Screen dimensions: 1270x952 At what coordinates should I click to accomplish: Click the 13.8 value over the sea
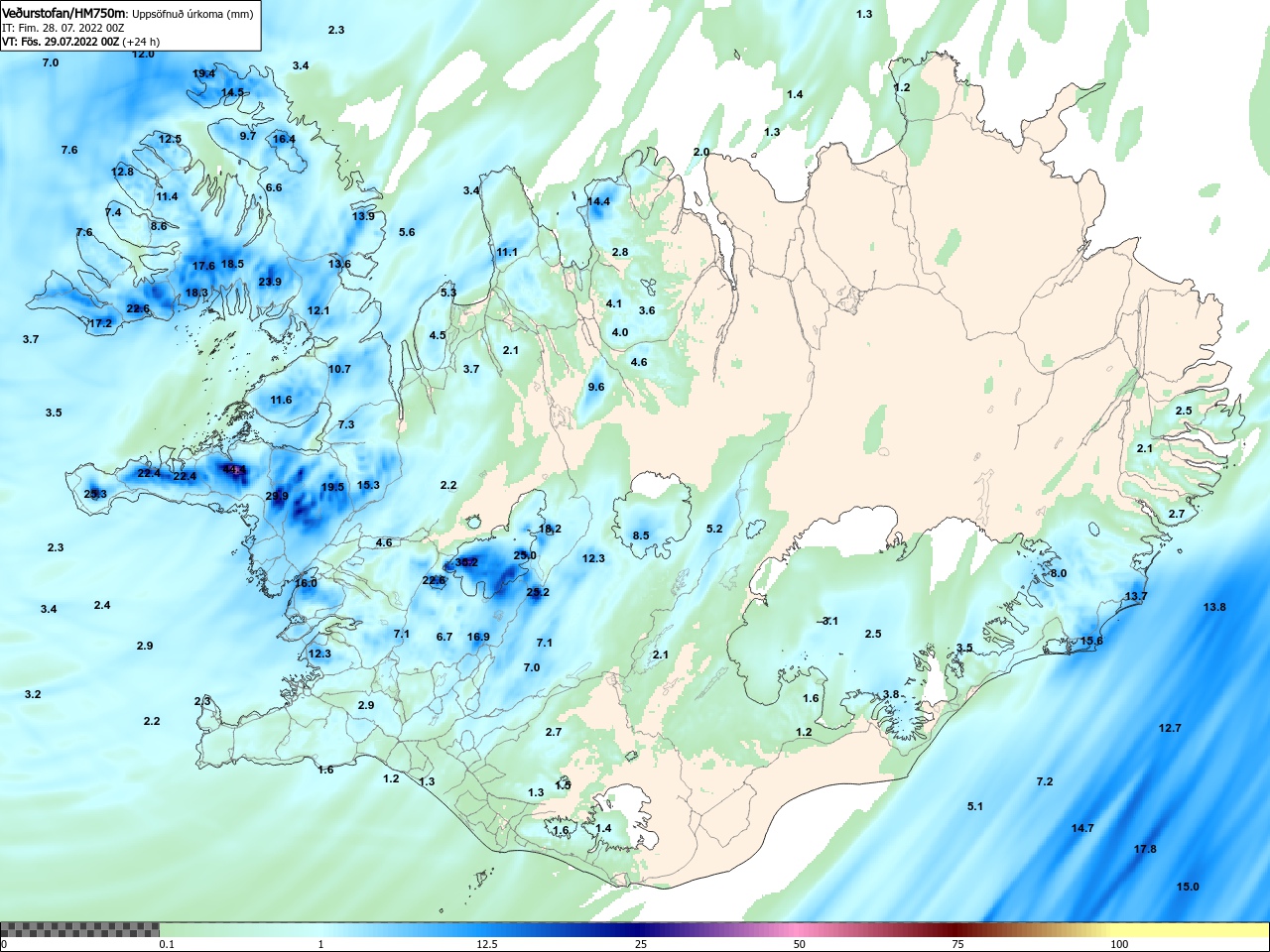(x=1214, y=607)
